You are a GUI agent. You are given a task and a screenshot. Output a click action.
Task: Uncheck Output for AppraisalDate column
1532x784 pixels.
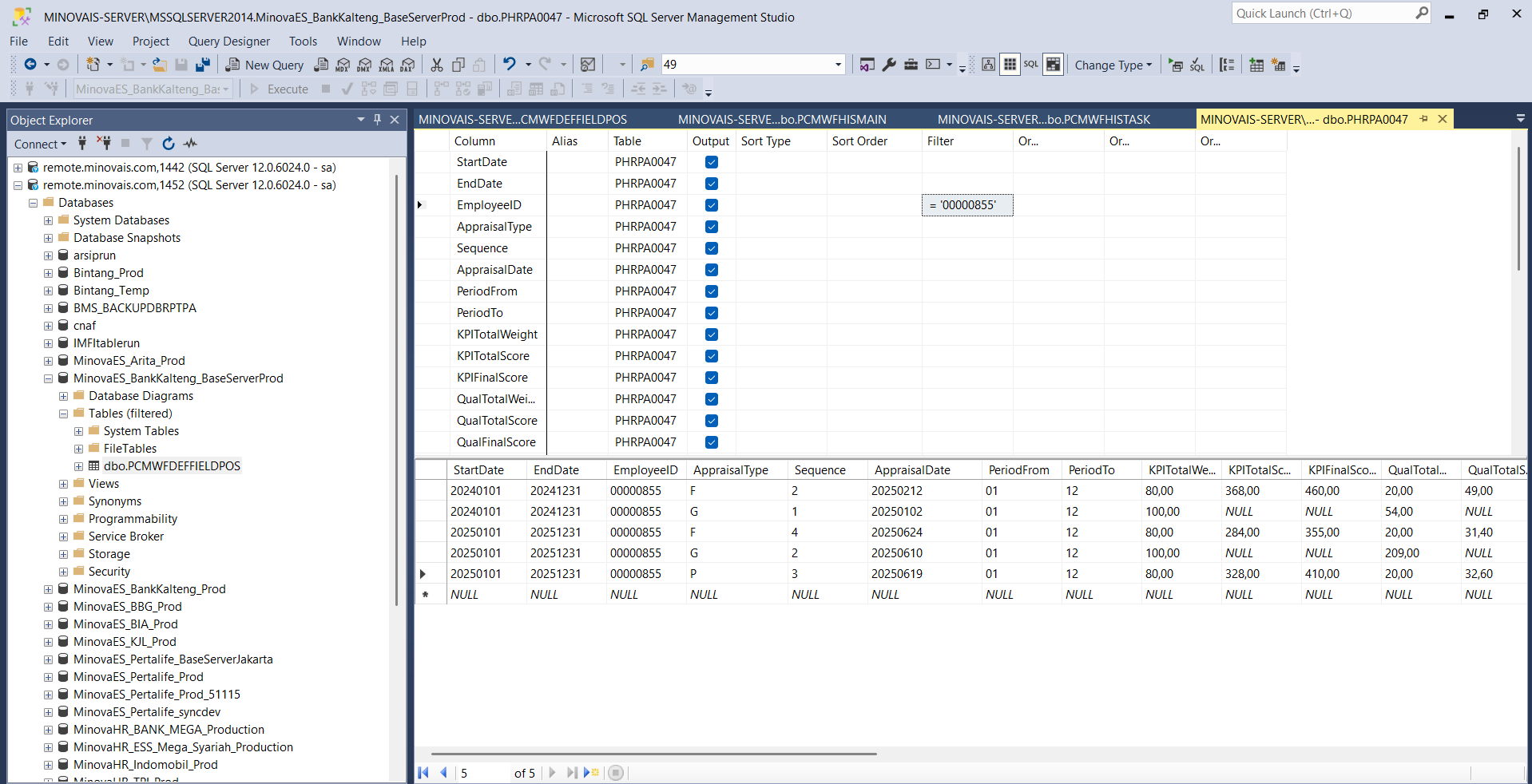click(712, 270)
